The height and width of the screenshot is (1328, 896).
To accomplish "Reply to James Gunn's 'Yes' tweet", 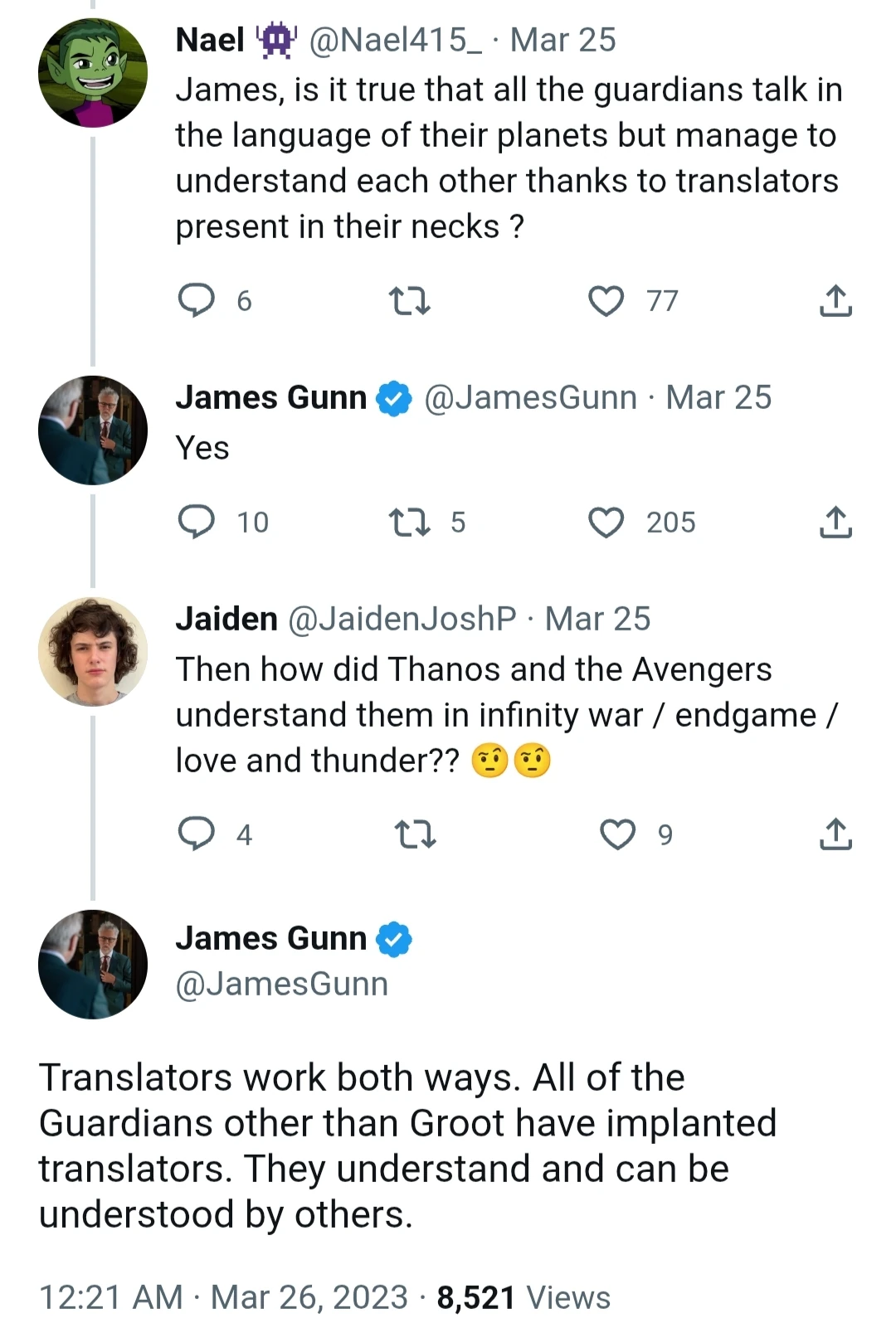I will tap(197, 522).
